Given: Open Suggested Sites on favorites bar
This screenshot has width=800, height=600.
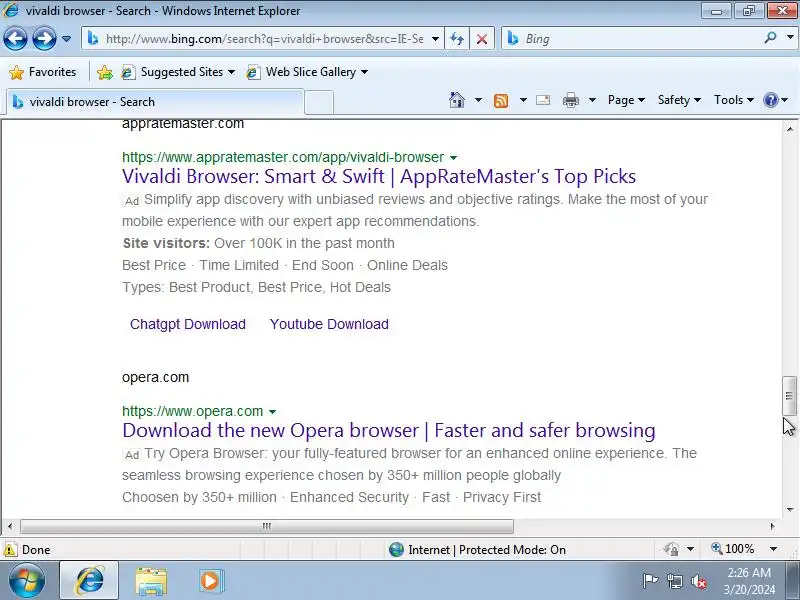Looking at the screenshot, I should coord(178,72).
